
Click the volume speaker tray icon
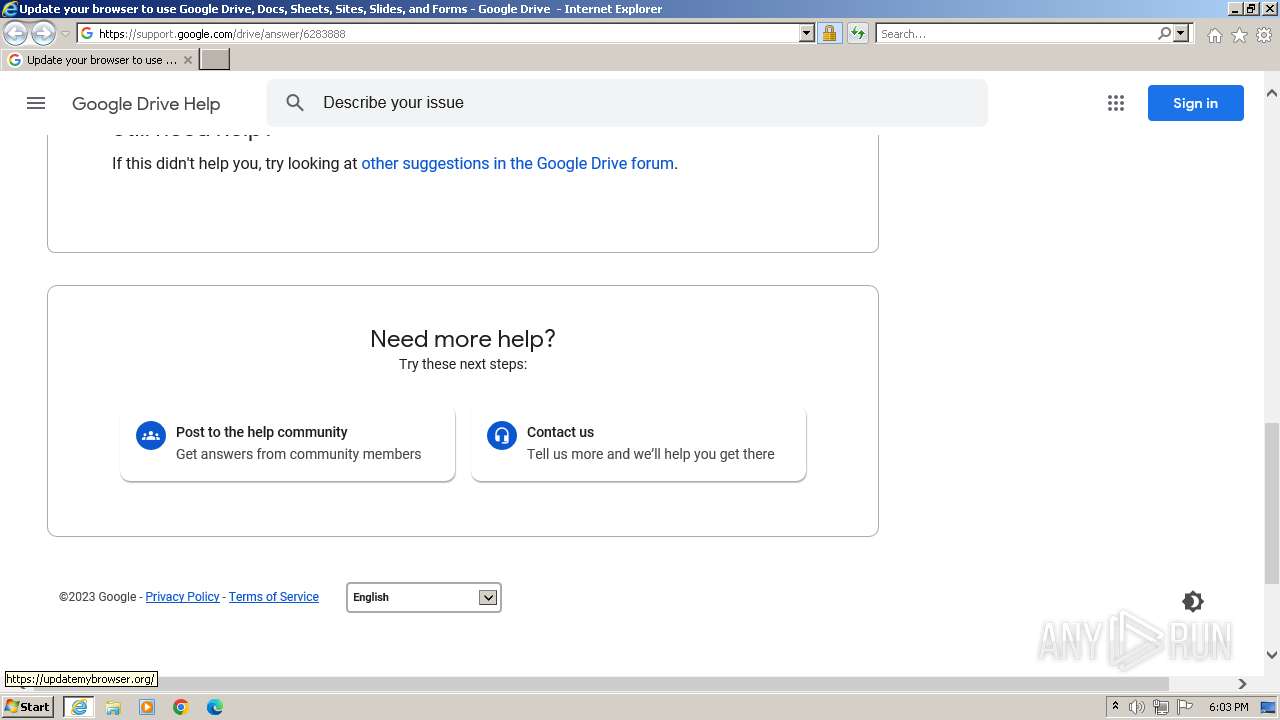pos(1137,707)
